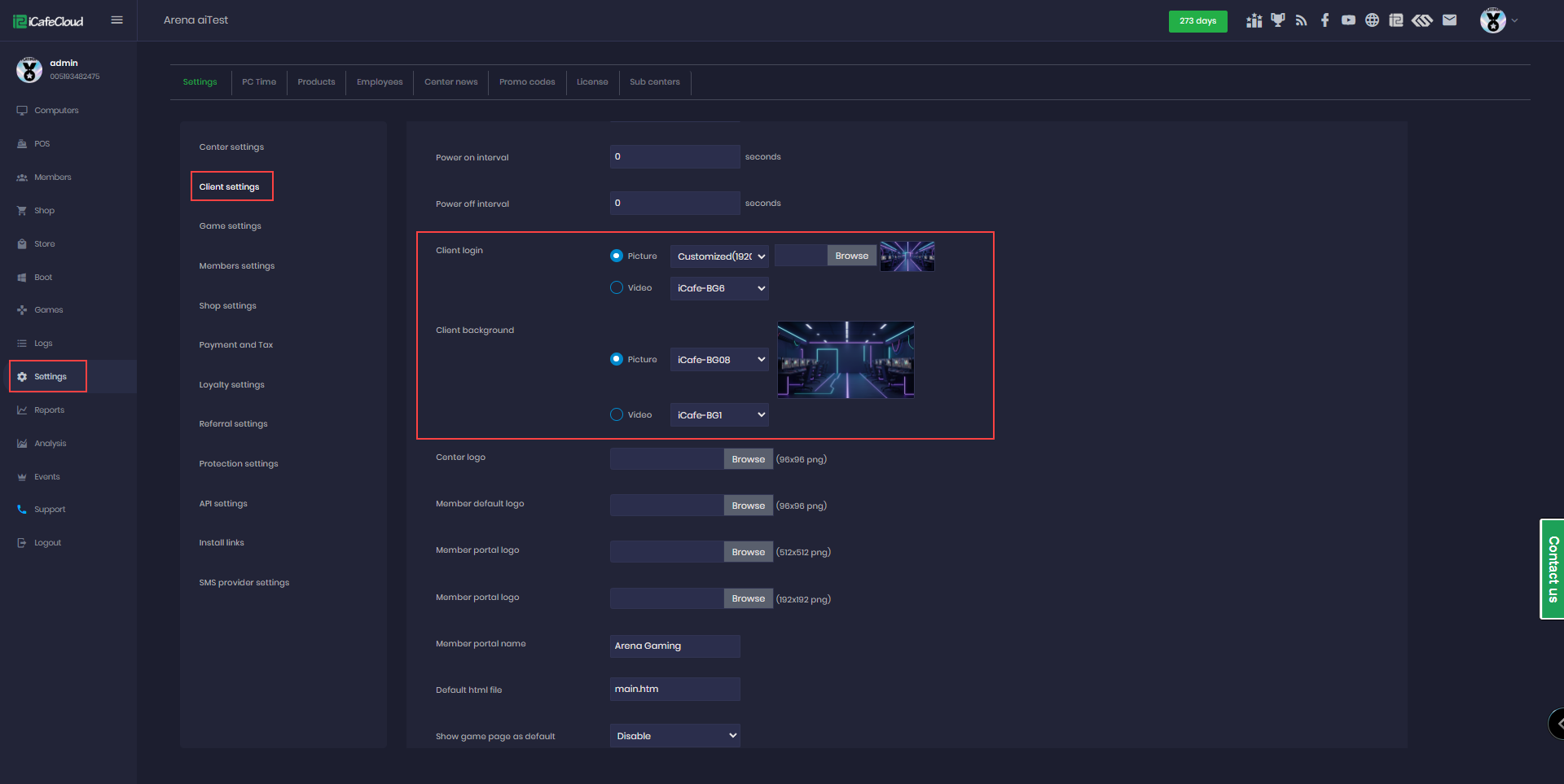Open the Show game page as default dropdown

[x=674, y=735]
